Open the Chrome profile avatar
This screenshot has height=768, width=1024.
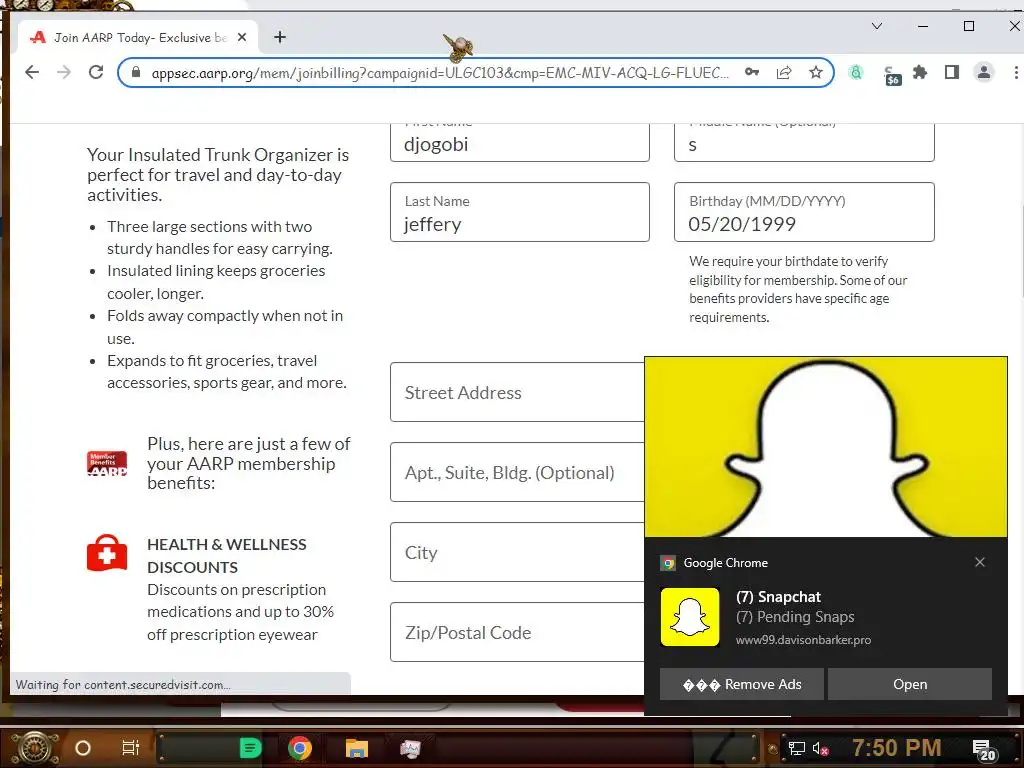tap(984, 72)
